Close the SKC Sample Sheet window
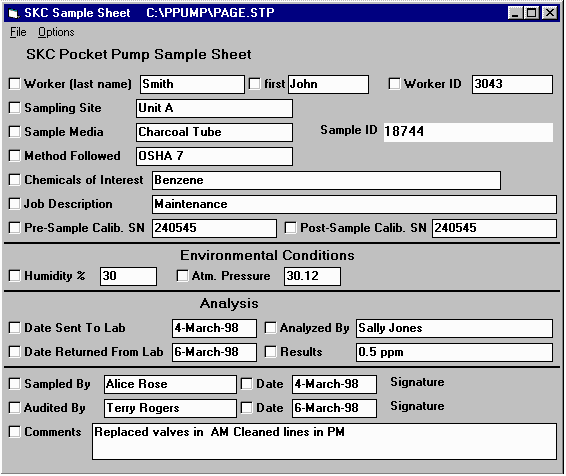 click(x=549, y=13)
